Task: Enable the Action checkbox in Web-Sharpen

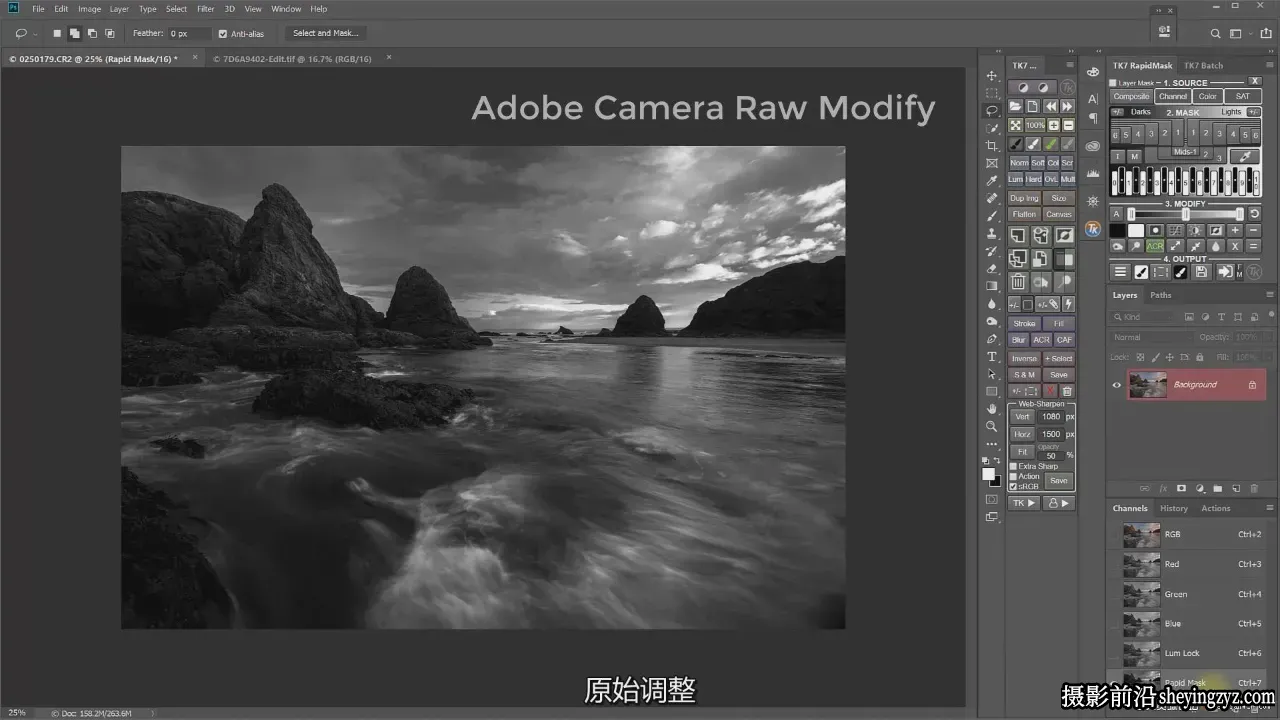Action: click(1013, 476)
